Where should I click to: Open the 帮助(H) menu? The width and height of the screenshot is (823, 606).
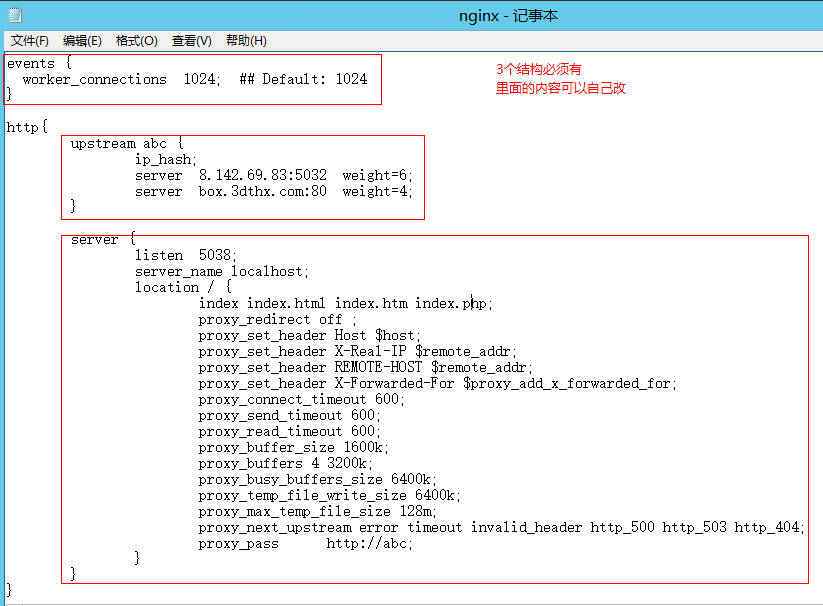tap(246, 41)
